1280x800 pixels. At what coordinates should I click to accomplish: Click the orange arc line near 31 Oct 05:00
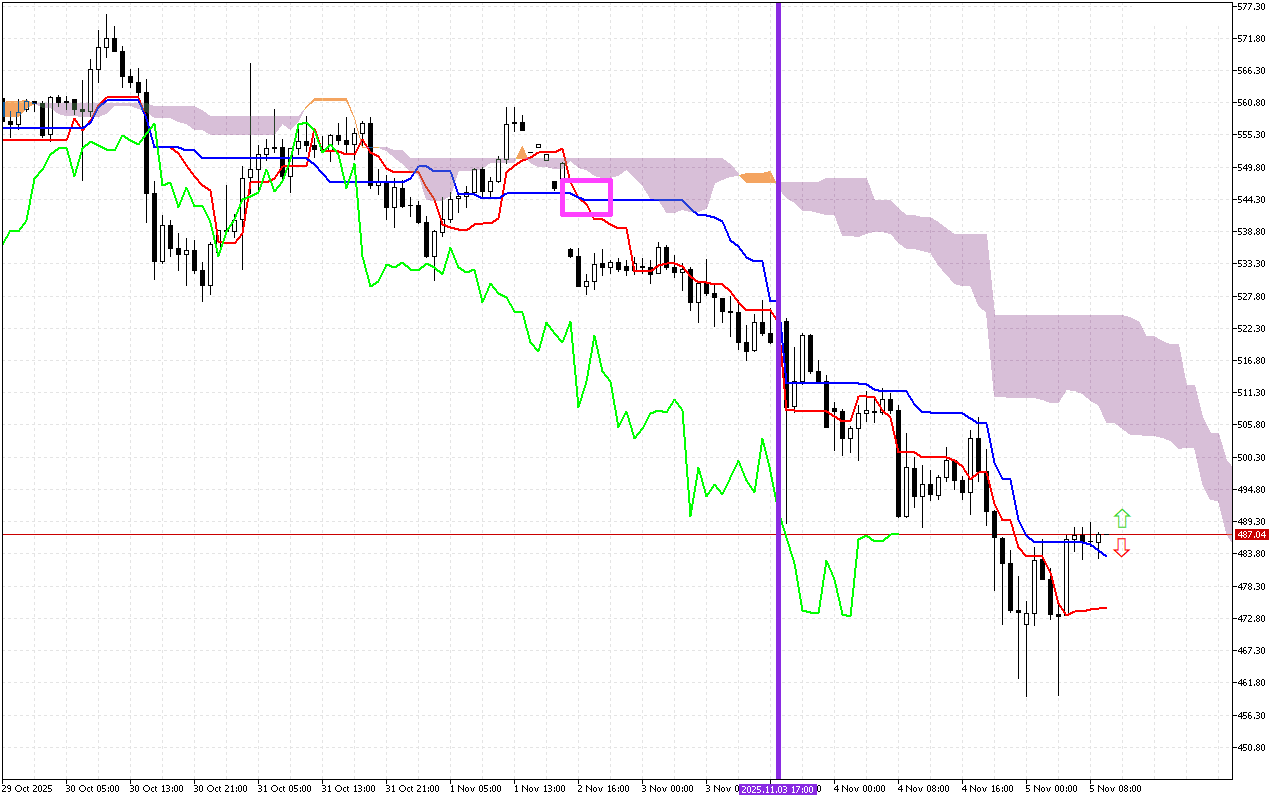coord(329,100)
